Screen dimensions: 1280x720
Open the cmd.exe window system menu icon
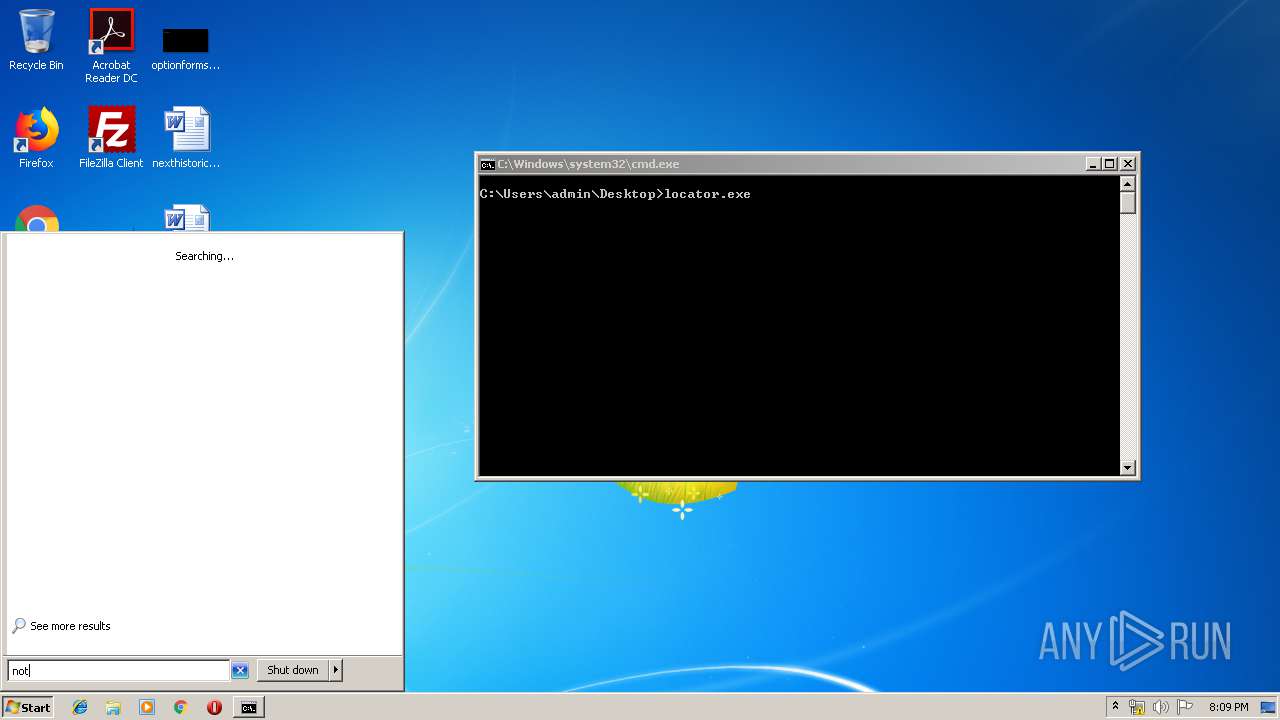[487, 164]
